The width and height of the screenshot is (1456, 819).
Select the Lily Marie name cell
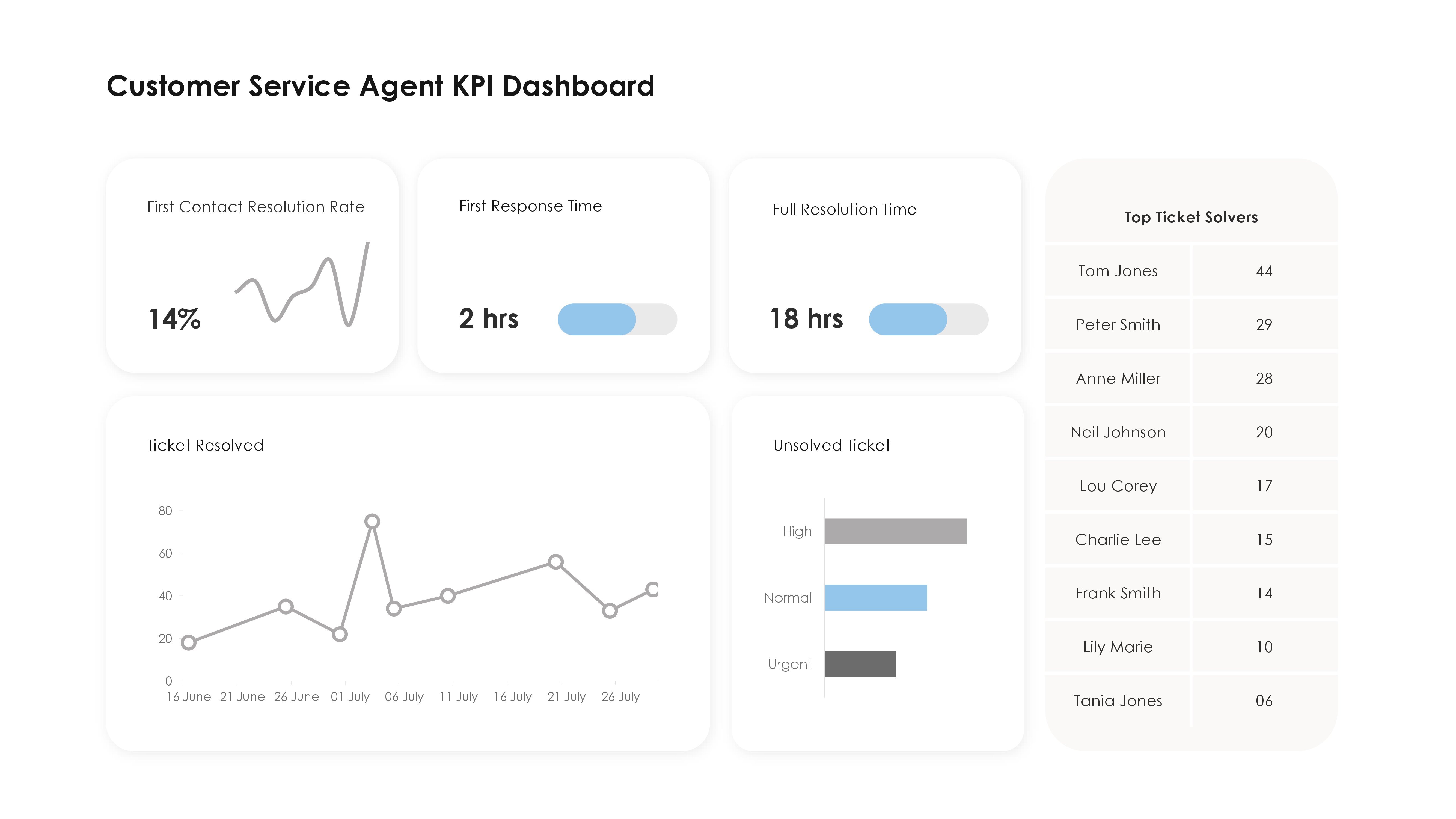[x=1118, y=647]
